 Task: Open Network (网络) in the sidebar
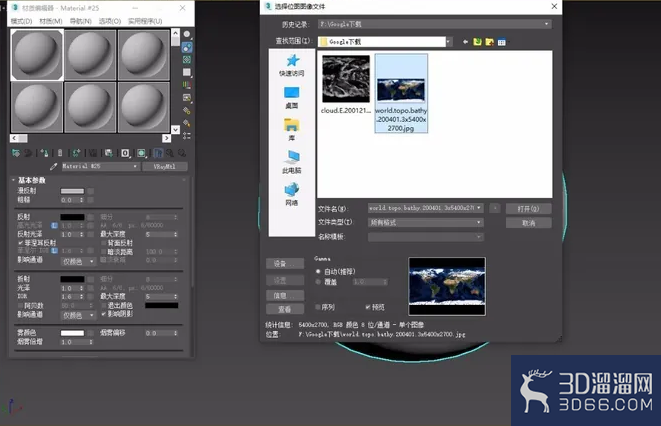point(292,195)
